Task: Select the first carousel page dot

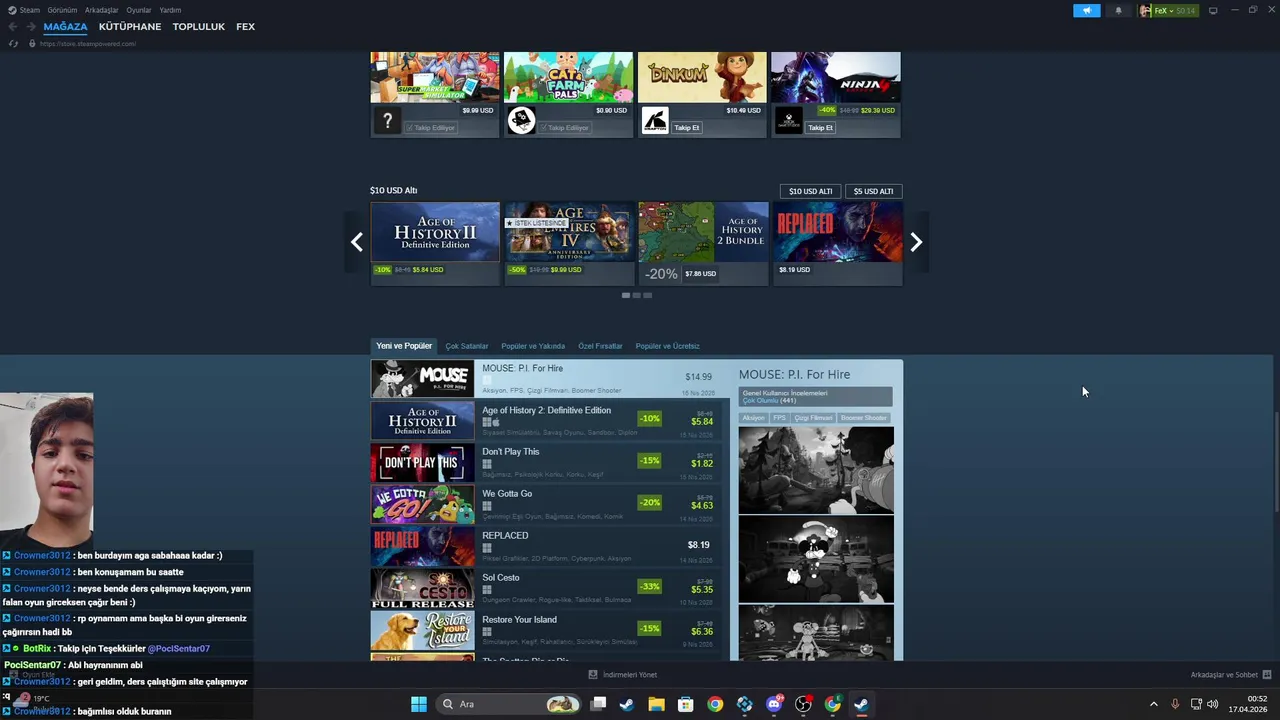Action: 626,295
